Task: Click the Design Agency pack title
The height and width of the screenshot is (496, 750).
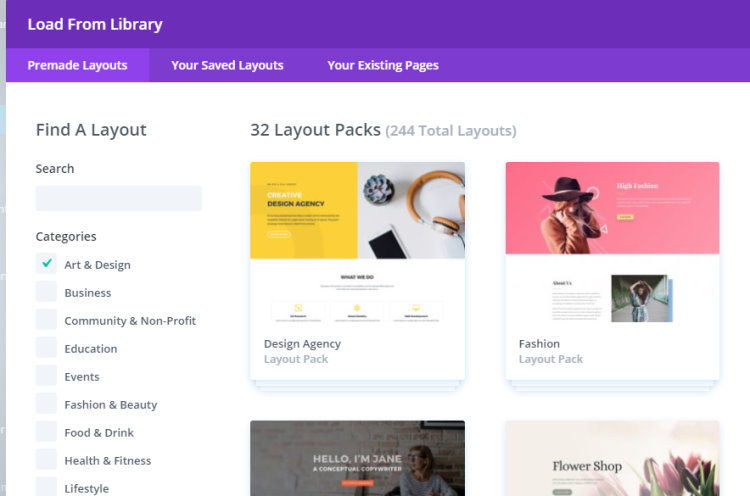Action: pyautogui.click(x=302, y=344)
